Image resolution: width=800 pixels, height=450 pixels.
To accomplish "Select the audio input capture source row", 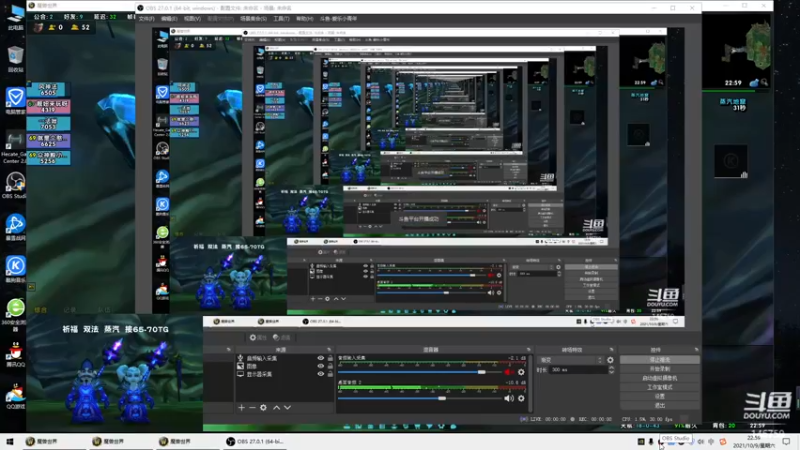I will pyautogui.click(x=284, y=358).
